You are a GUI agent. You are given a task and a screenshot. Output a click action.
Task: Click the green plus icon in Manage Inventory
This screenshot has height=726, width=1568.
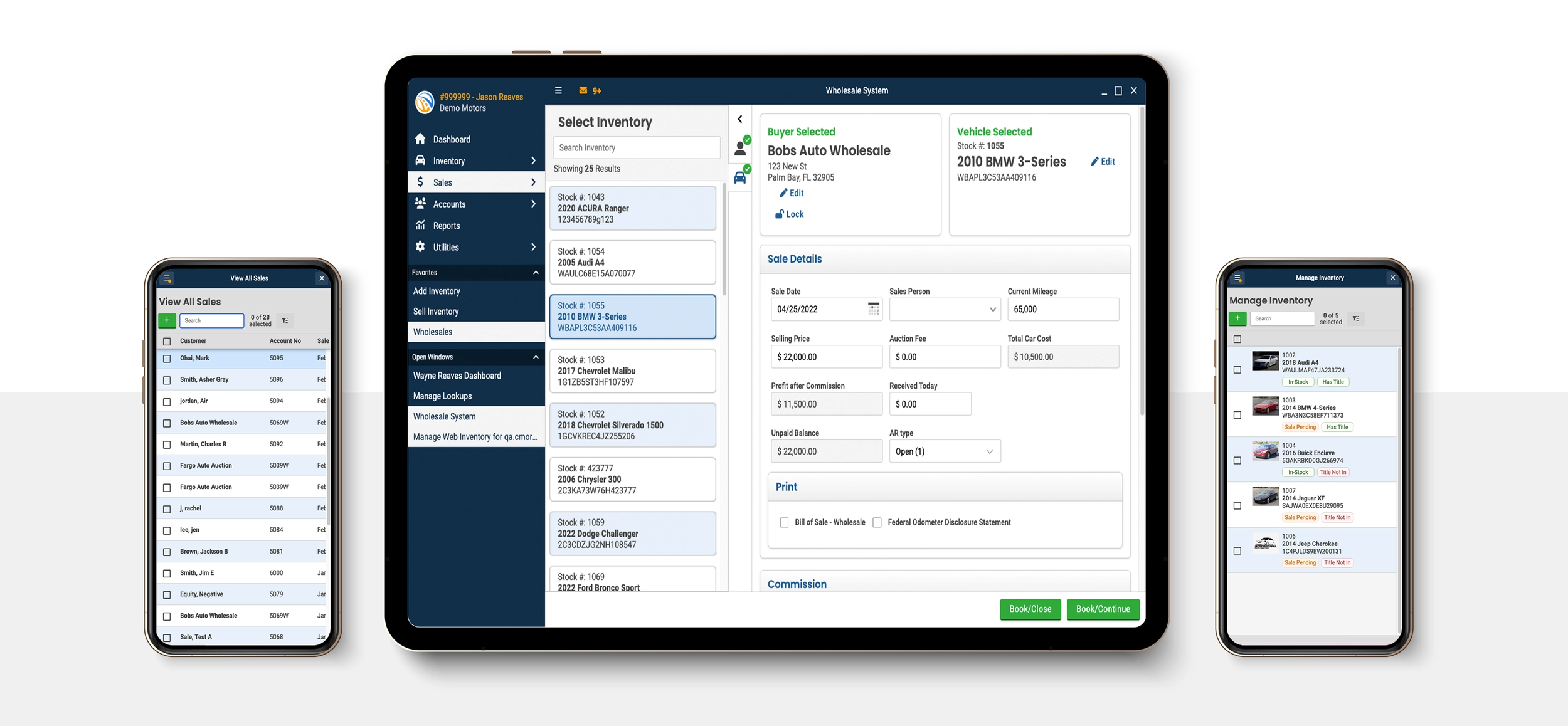click(1237, 318)
